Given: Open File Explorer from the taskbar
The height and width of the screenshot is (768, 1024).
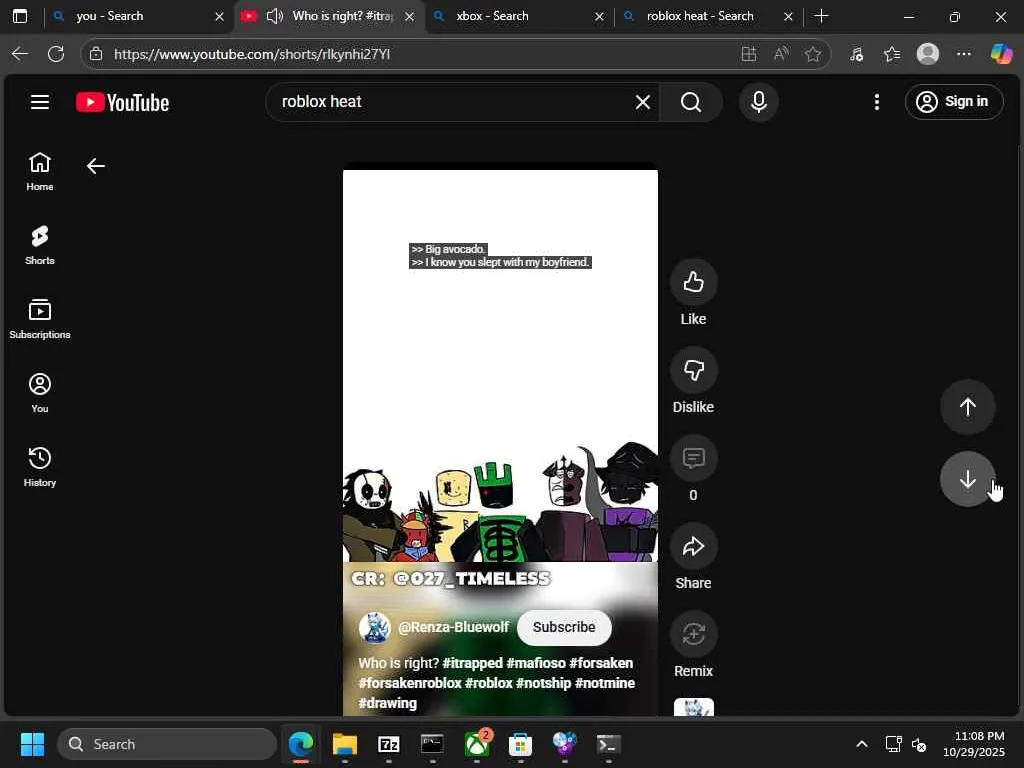Looking at the screenshot, I should (x=345, y=744).
